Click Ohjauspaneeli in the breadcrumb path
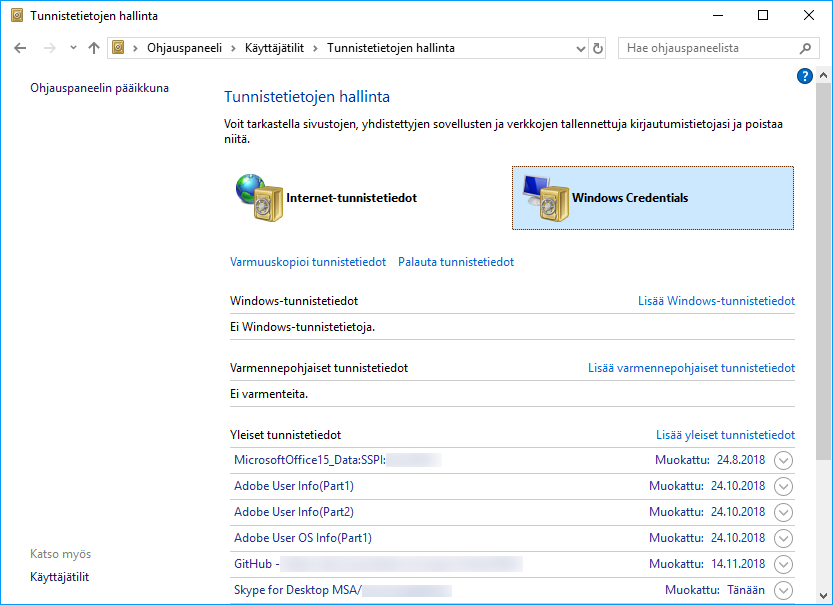Screen dimensions: 833x605 point(184,48)
